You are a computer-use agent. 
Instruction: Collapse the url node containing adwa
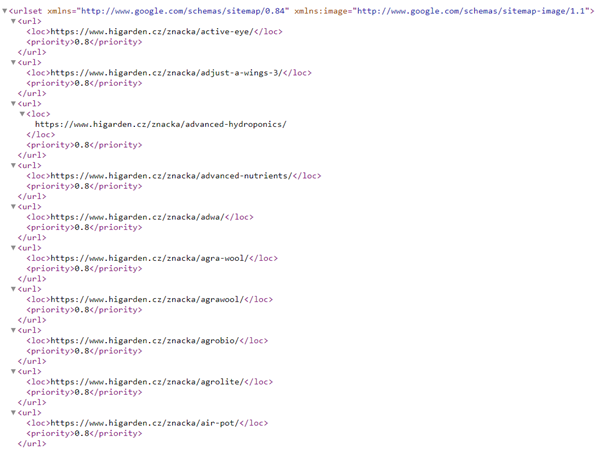(x=13, y=206)
